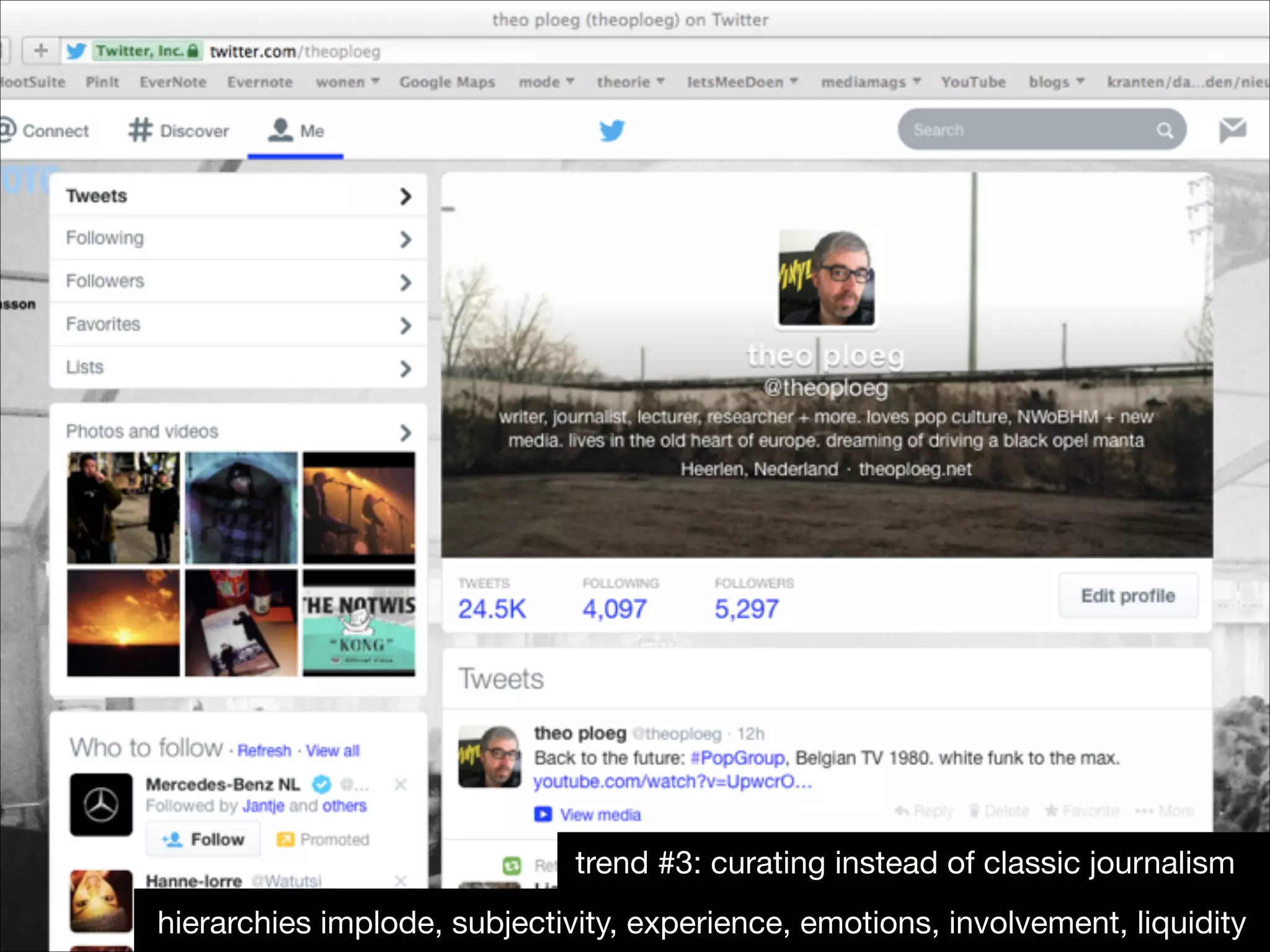Expand Photos and videos section
The height and width of the screenshot is (952, 1270).
pyautogui.click(x=238, y=431)
